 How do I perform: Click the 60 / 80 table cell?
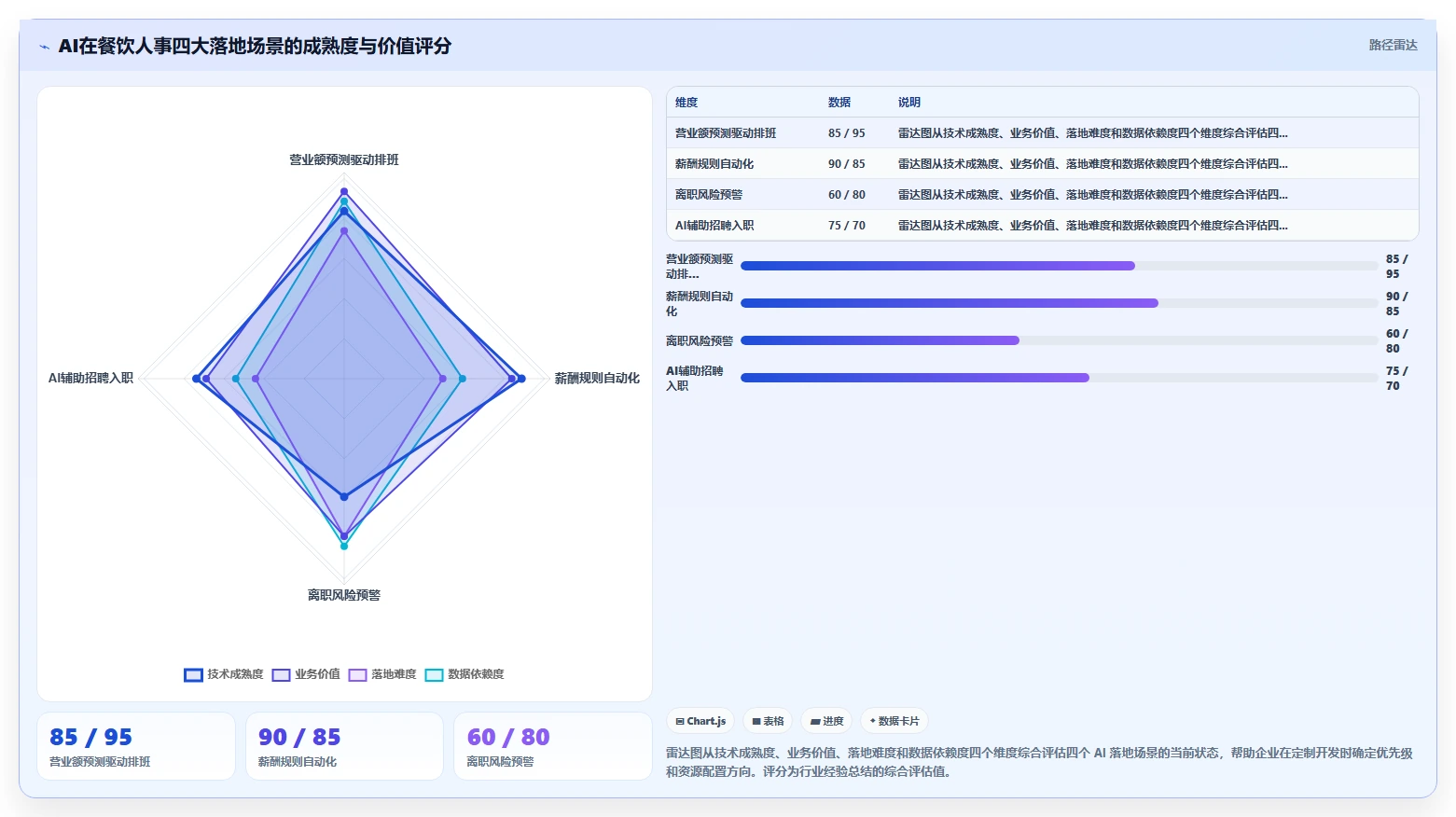click(846, 195)
